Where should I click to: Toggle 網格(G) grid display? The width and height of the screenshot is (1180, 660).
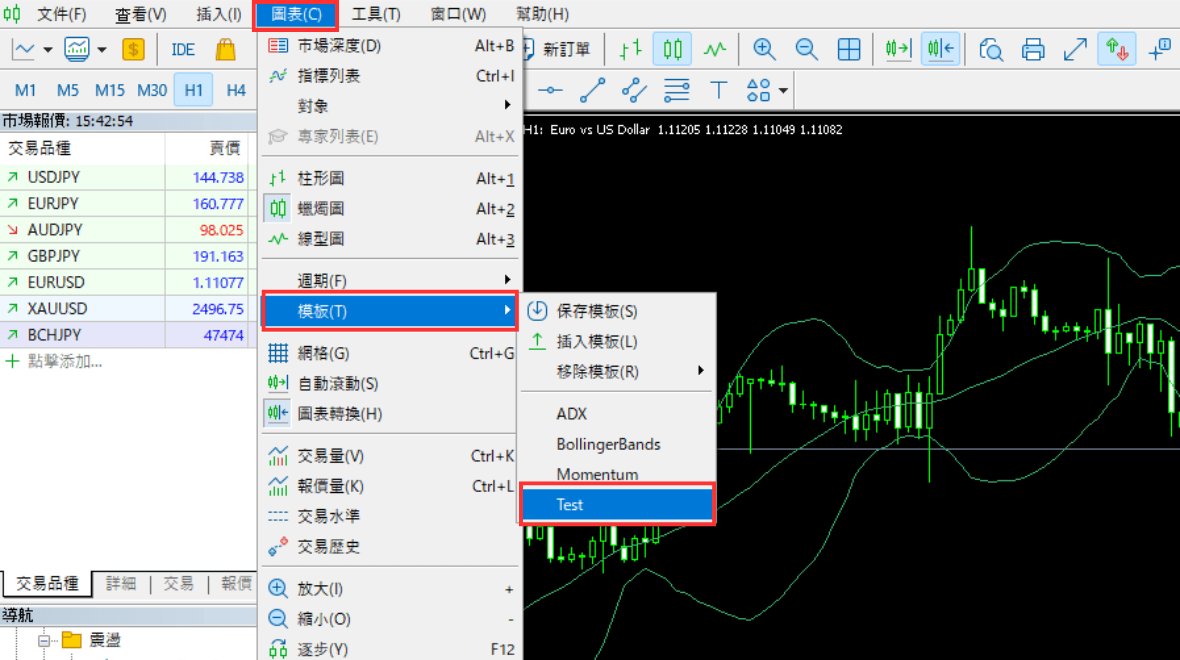tap(323, 354)
